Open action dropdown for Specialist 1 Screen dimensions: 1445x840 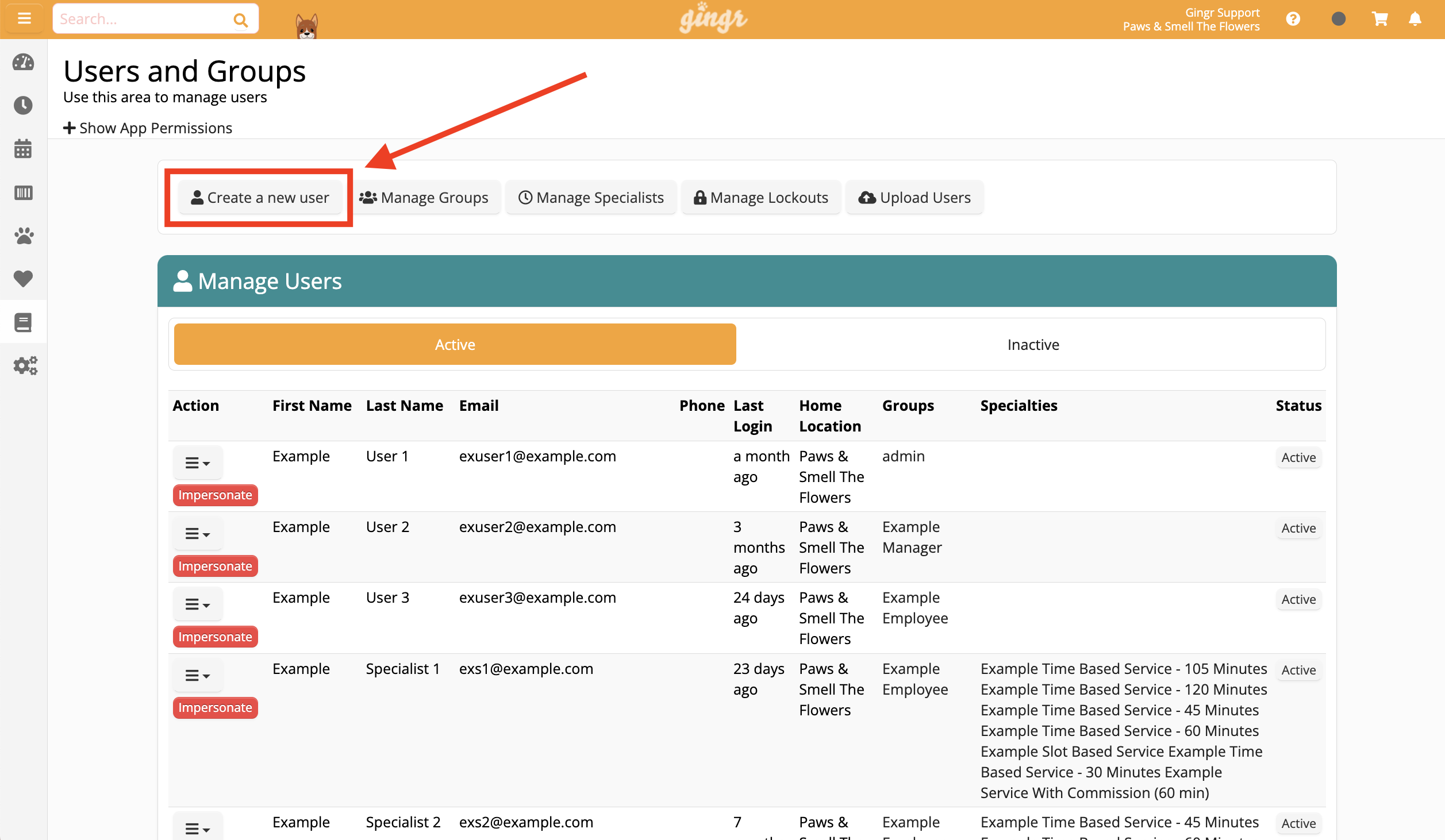(198, 676)
